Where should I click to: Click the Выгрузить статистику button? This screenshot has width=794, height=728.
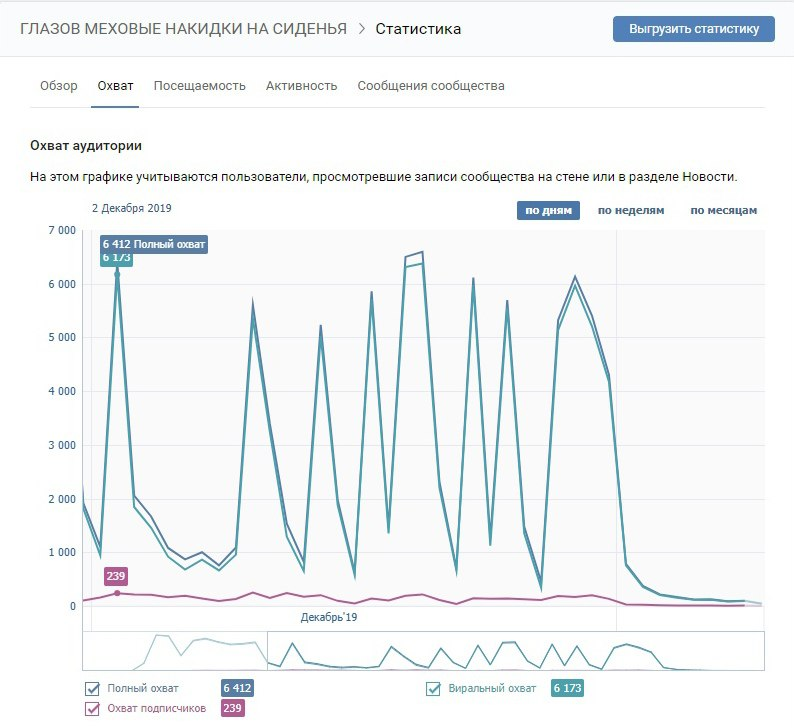click(693, 29)
